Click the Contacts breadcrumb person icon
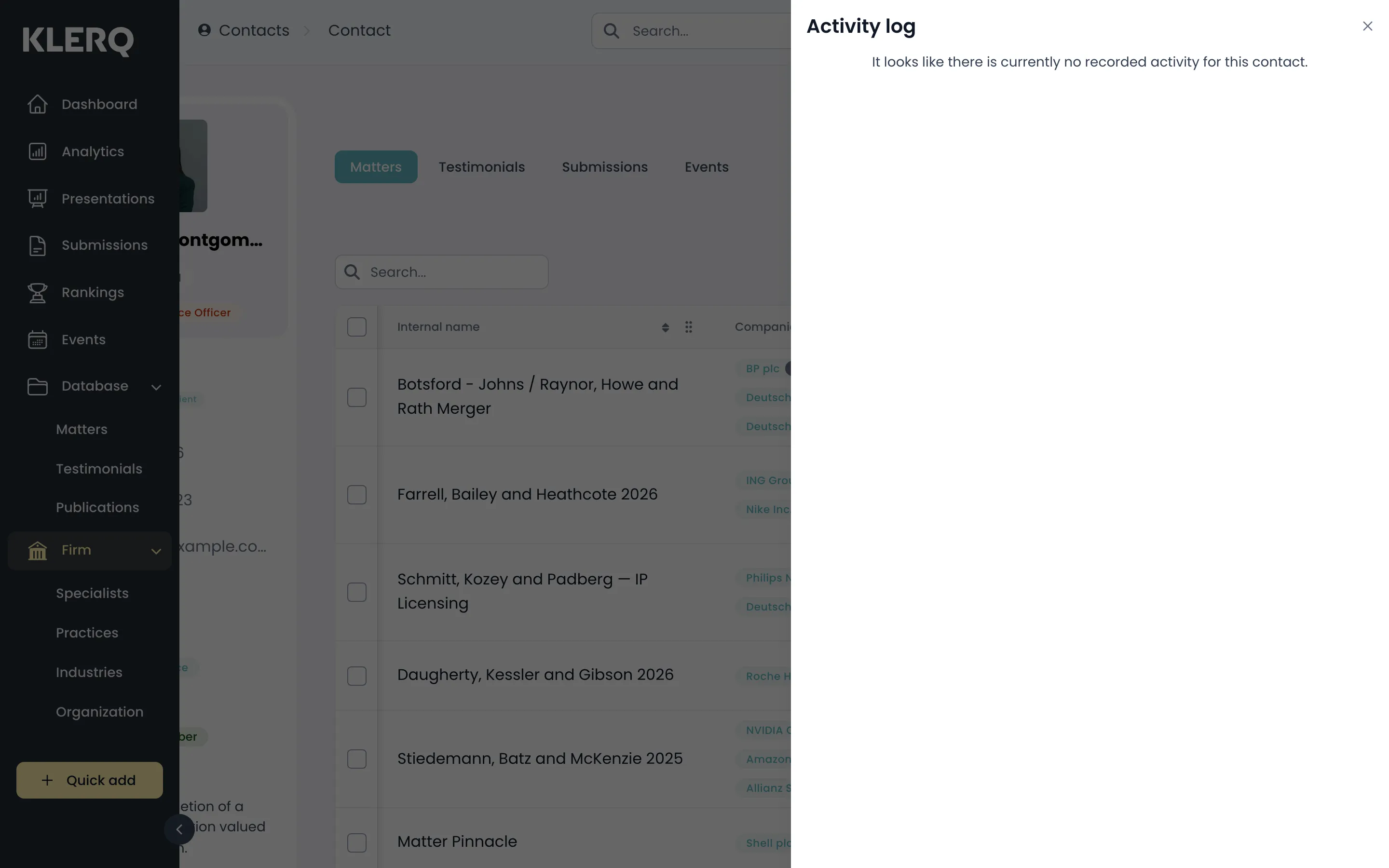 pos(204,30)
